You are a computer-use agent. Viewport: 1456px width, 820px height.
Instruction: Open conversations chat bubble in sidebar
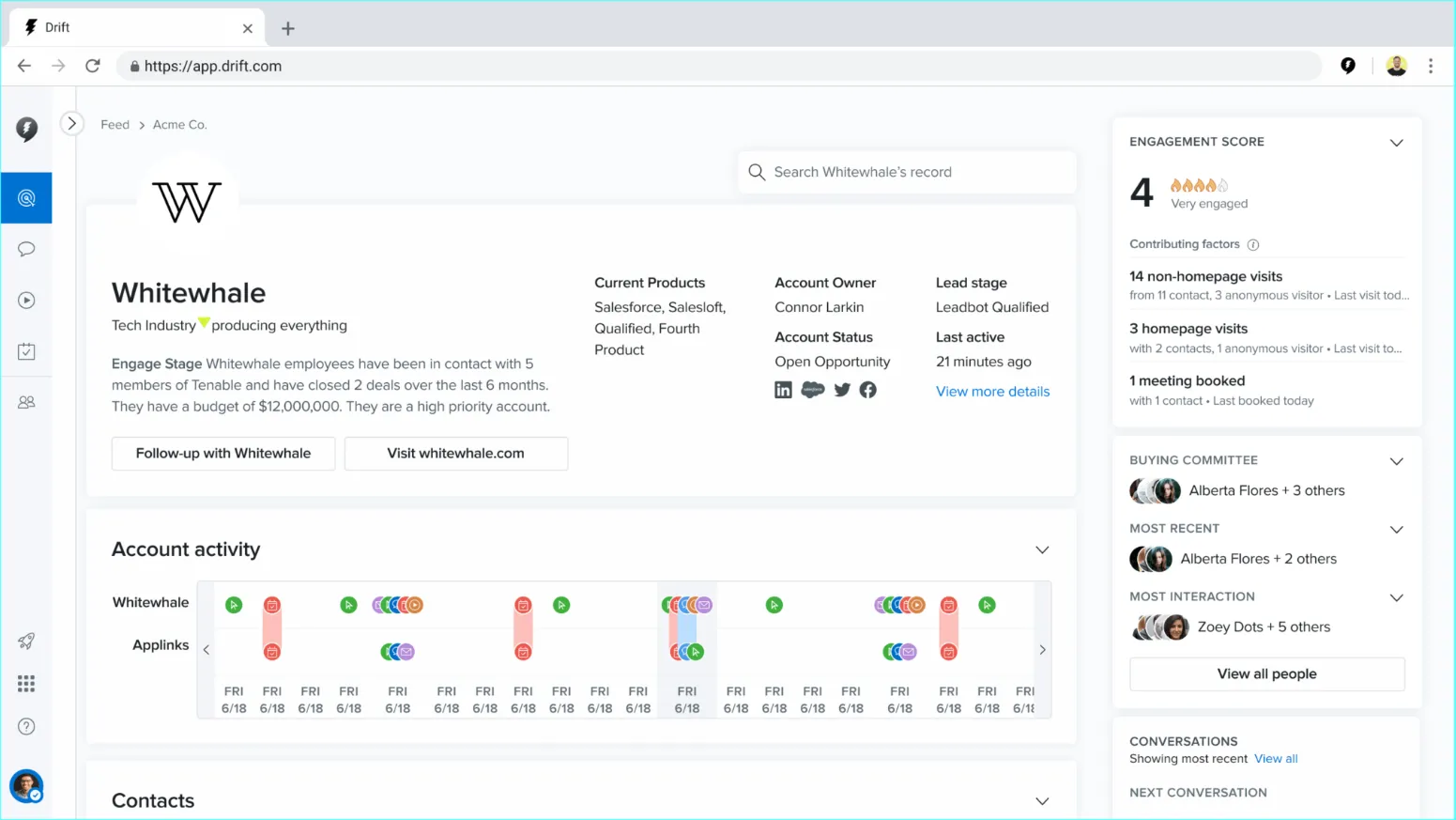coord(26,249)
